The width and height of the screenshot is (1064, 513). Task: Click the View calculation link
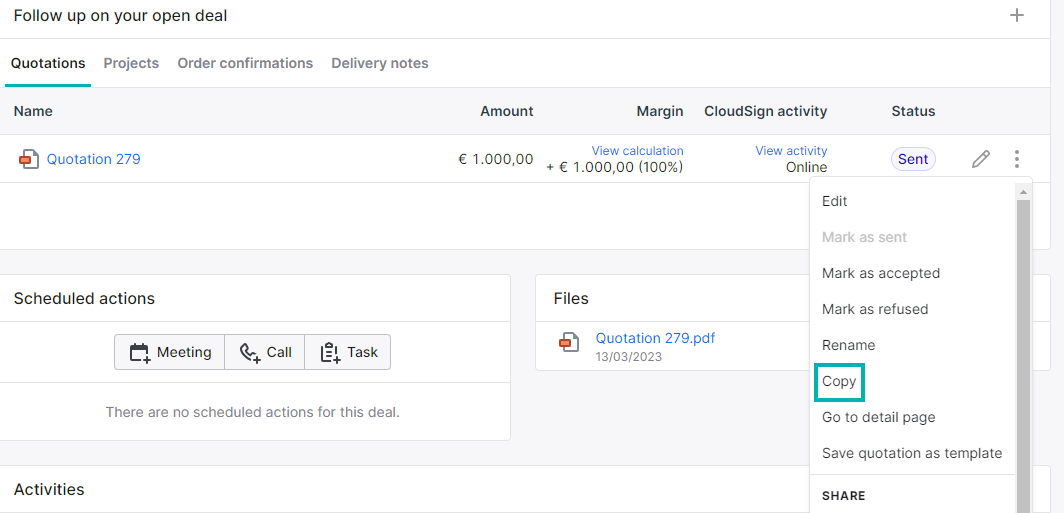[x=637, y=151]
